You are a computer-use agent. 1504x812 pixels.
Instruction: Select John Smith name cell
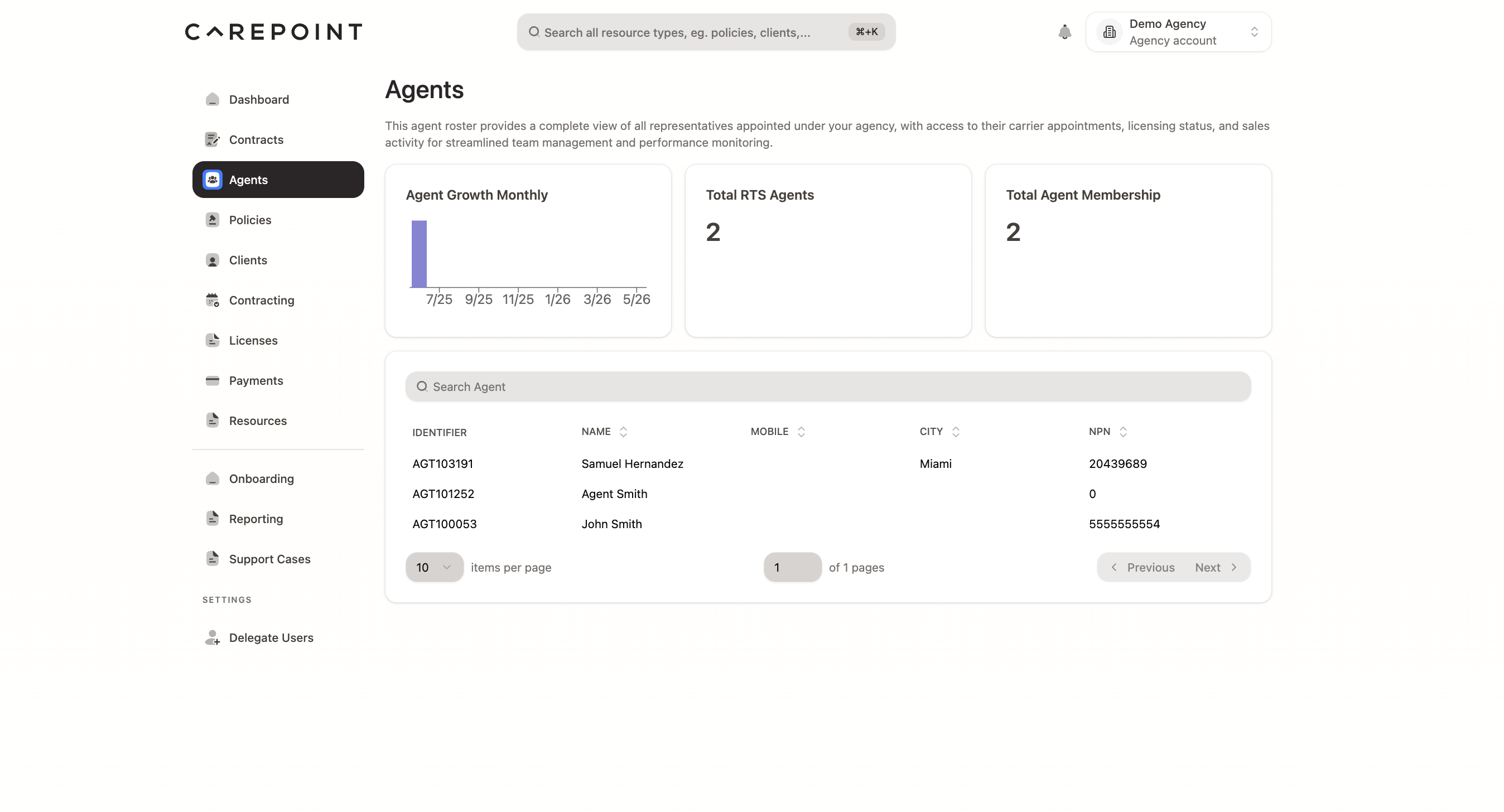click(611, 524)
